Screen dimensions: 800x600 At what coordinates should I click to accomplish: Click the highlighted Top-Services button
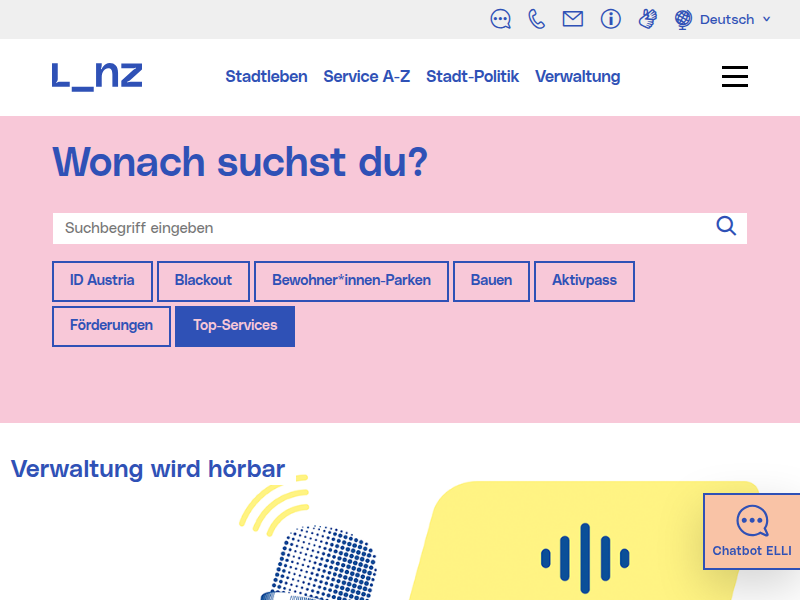235,326
